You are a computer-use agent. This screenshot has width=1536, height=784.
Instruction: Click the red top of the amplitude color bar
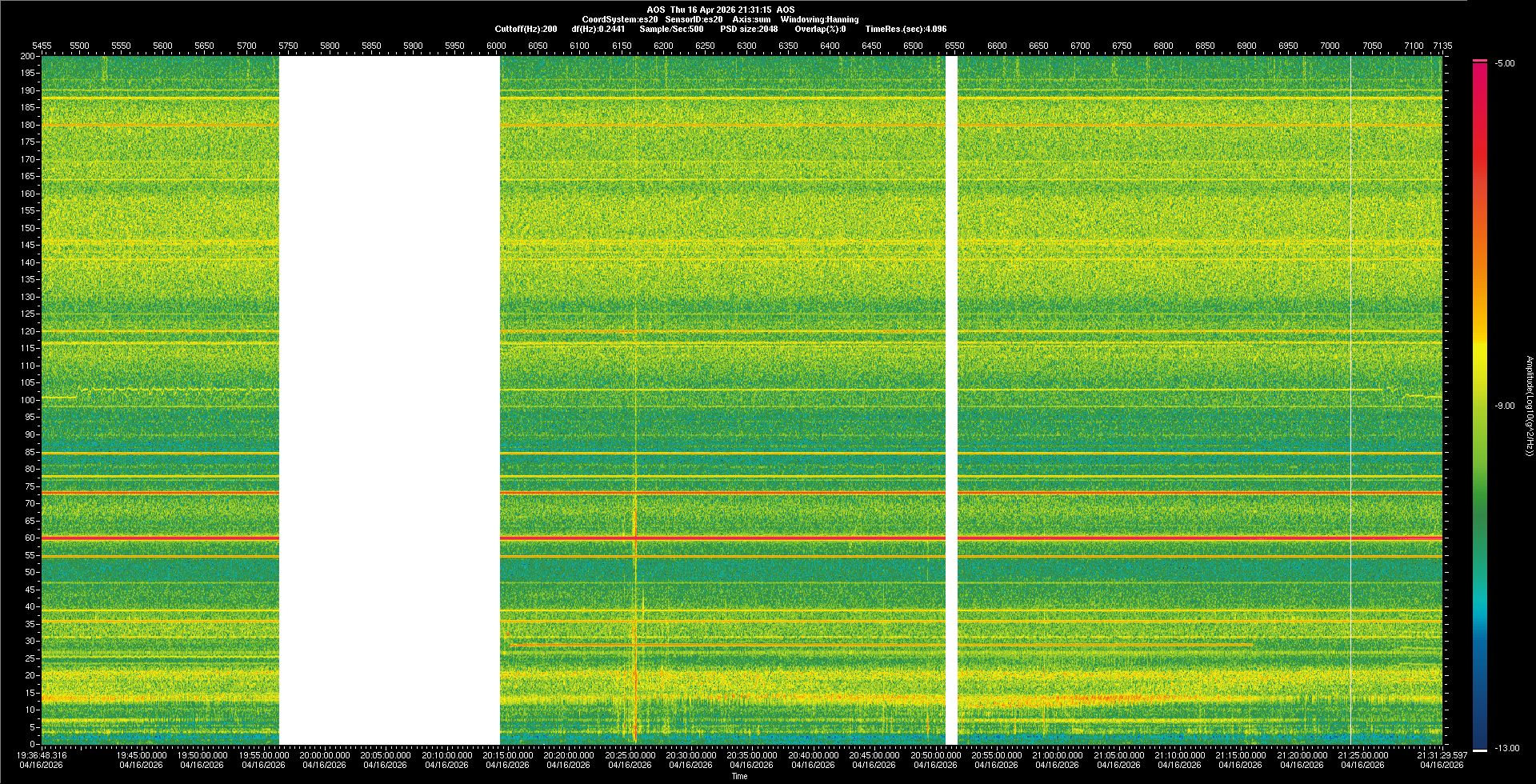point(1480,62)
